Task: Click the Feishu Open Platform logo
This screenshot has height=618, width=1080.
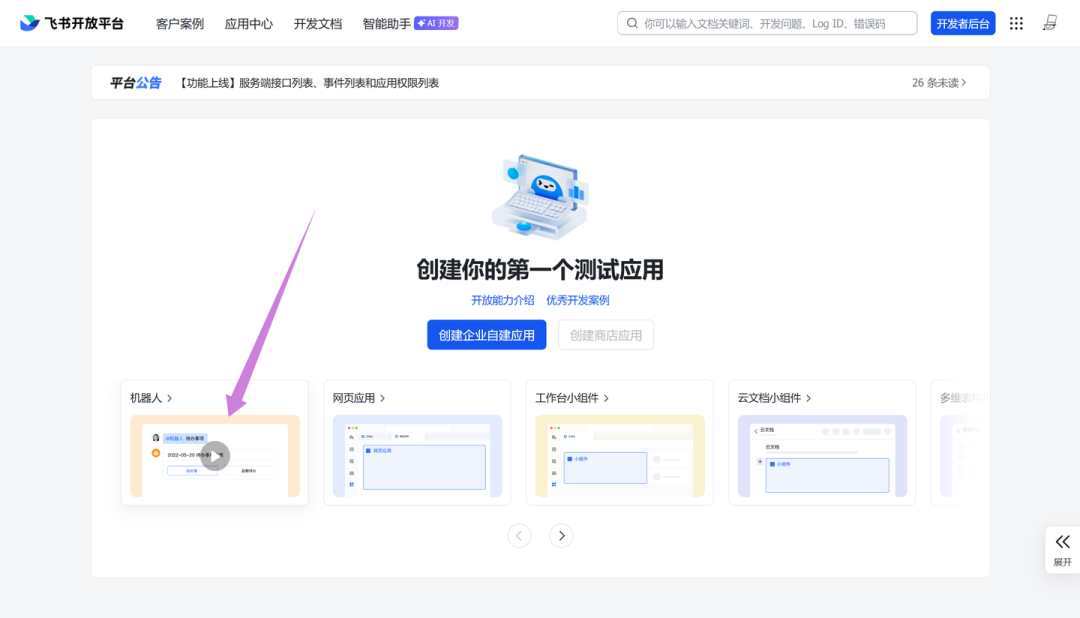Action: pyautogui.click(x=72, y=23)
